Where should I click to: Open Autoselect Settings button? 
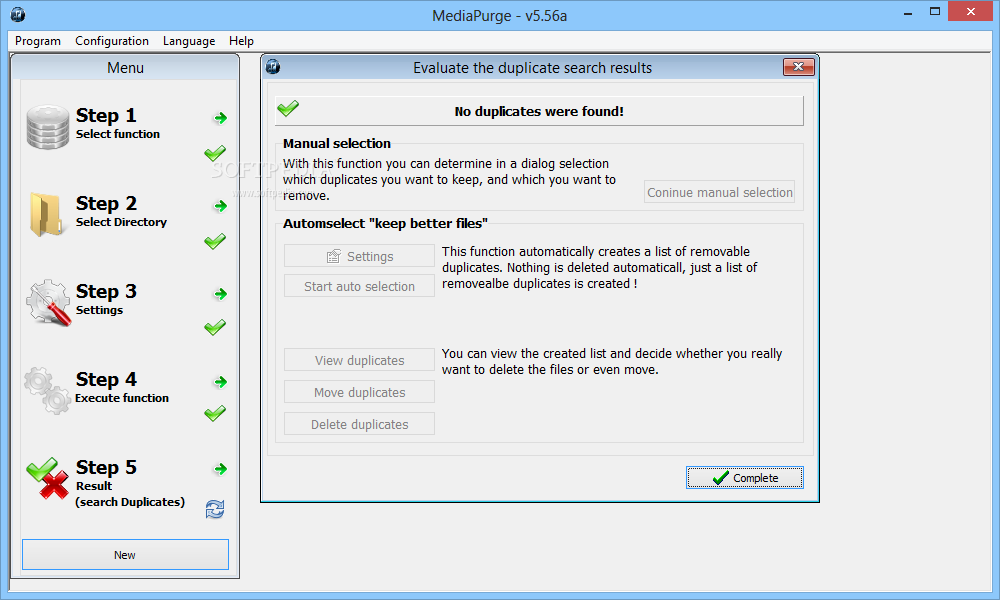[359, 256]
